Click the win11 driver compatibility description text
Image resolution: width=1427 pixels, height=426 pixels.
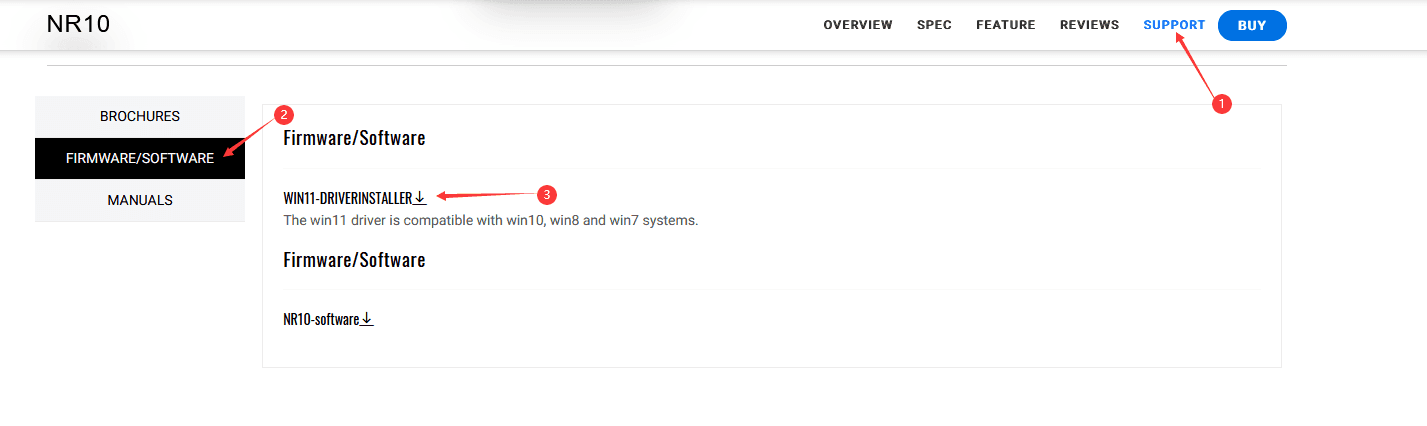(x=490, y=220)
